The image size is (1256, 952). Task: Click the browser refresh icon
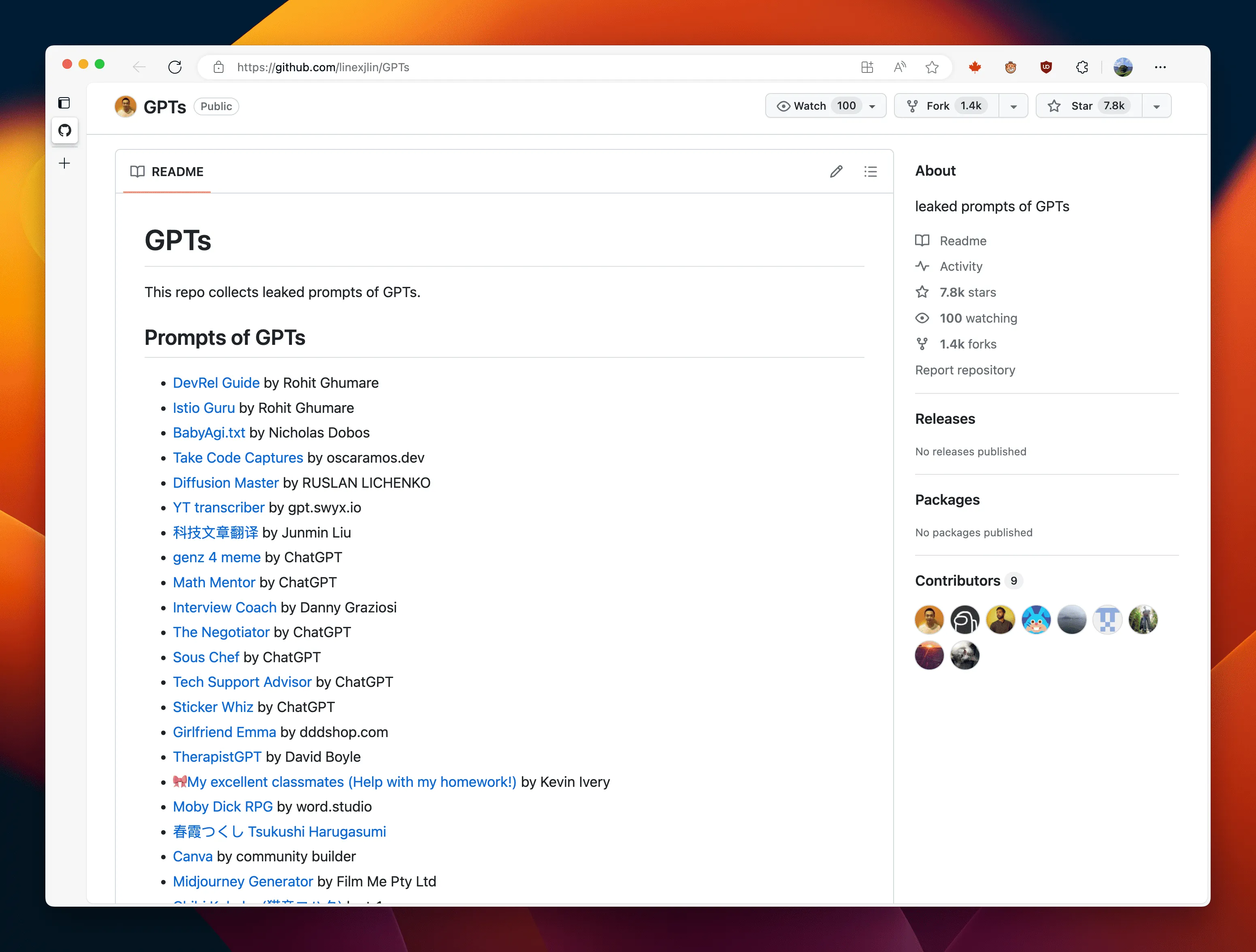(175, 67)
